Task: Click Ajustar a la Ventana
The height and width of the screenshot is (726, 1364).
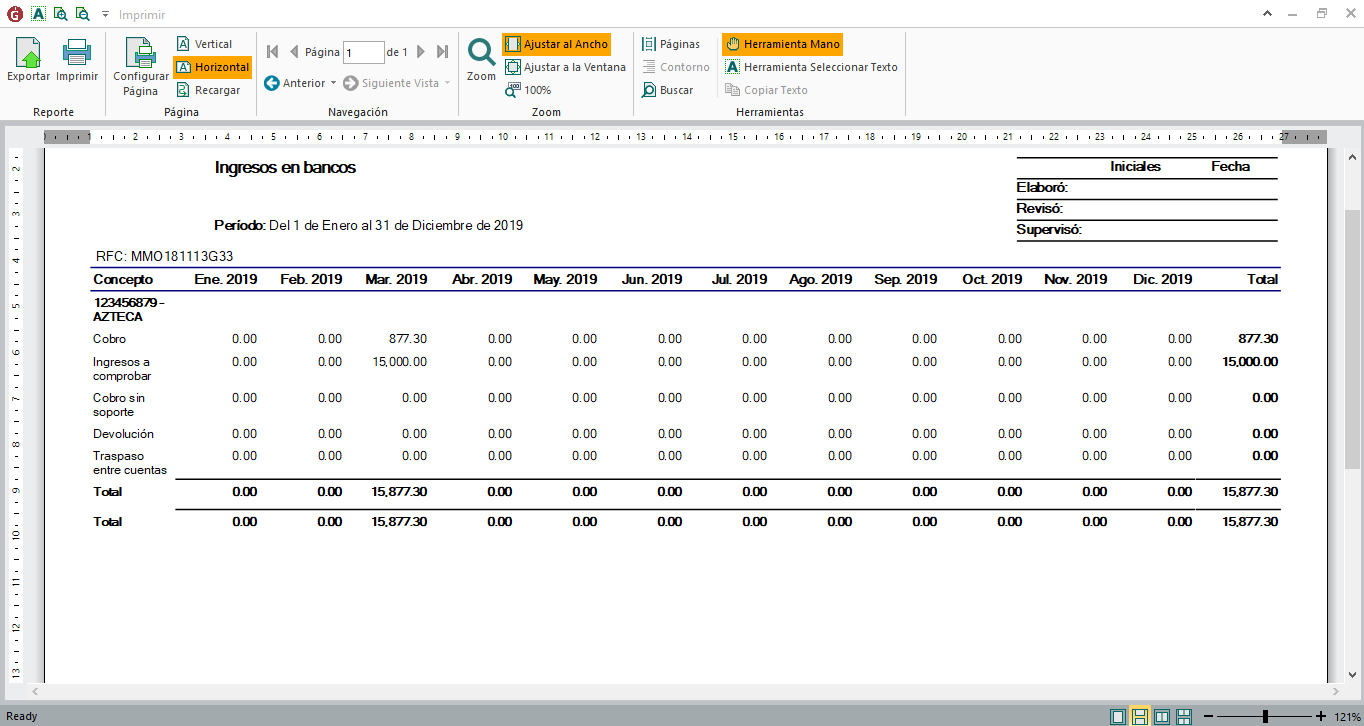Action: tap(564, 67)
